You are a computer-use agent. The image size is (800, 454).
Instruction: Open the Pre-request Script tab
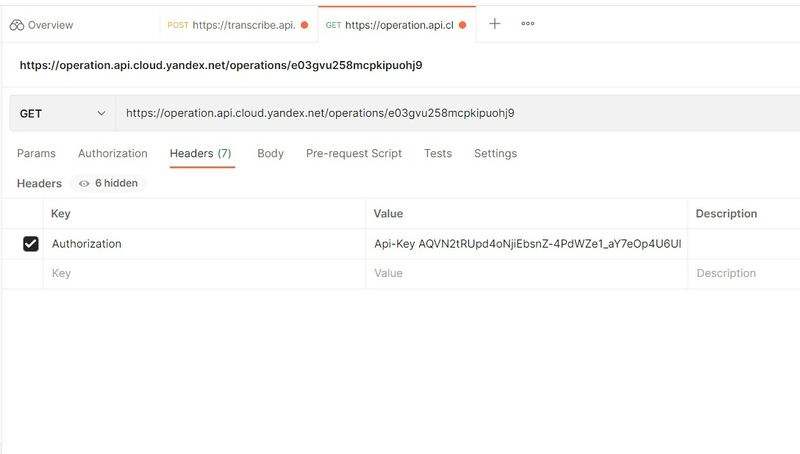(353, 154)
